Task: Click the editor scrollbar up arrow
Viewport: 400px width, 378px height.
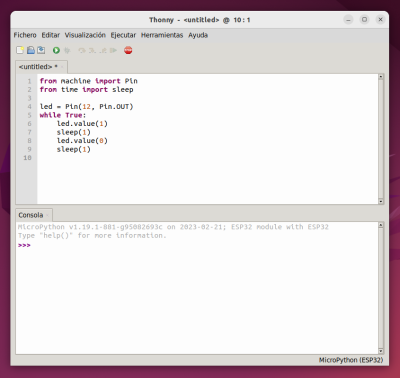Action: point(381,77)
